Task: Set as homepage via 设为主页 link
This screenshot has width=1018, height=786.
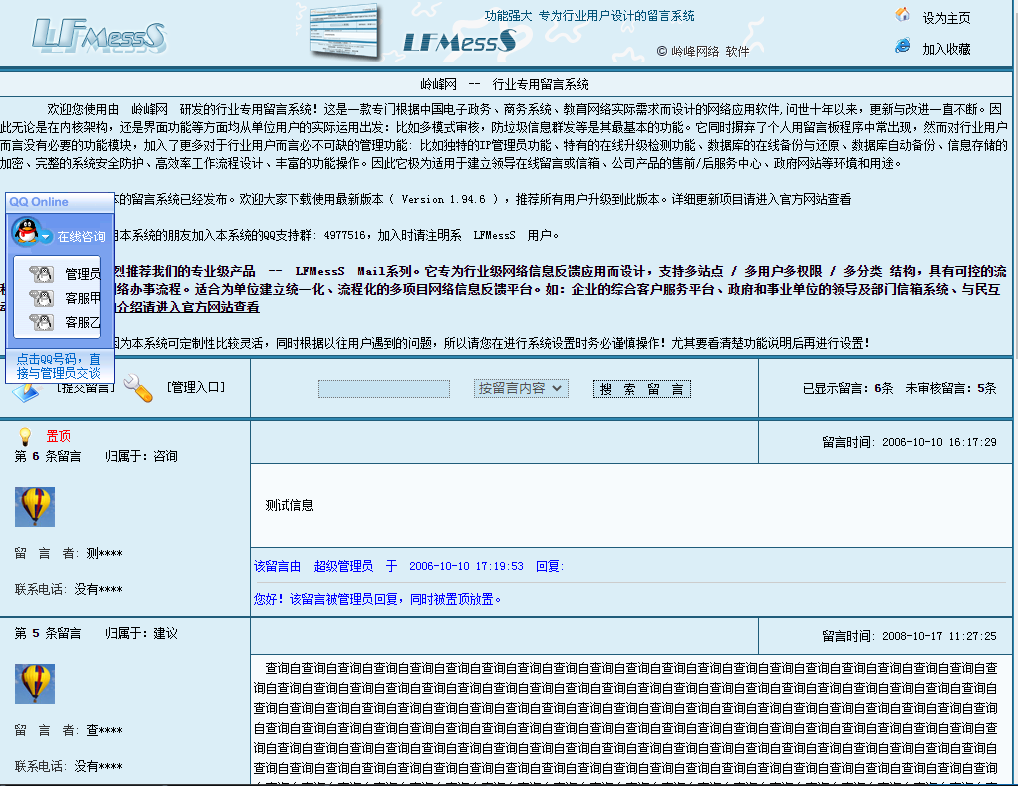Action: (946, 18)
